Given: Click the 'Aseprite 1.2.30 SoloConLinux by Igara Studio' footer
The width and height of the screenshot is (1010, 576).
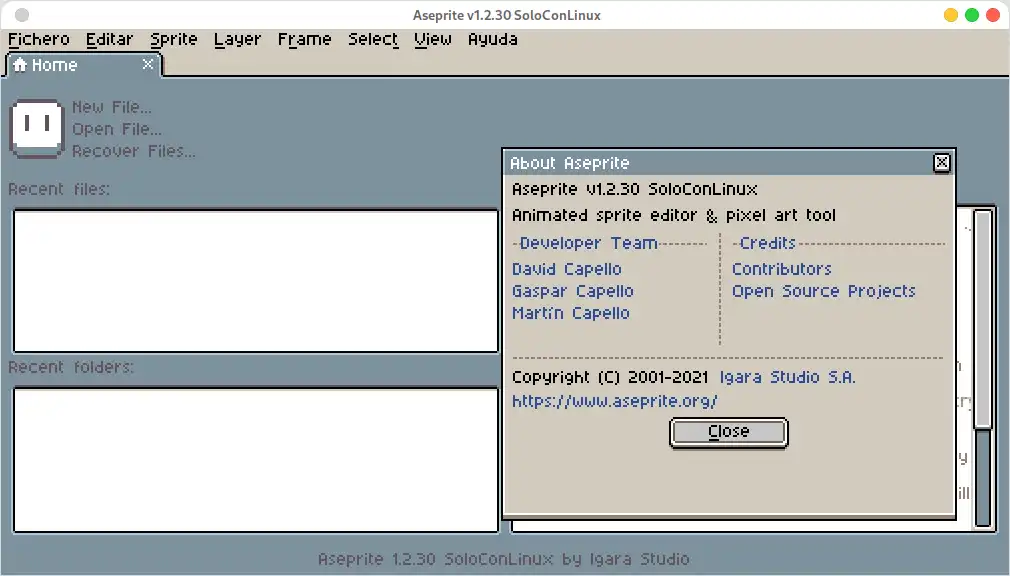Looking at the screenshot, I should (x=504, y=559).
